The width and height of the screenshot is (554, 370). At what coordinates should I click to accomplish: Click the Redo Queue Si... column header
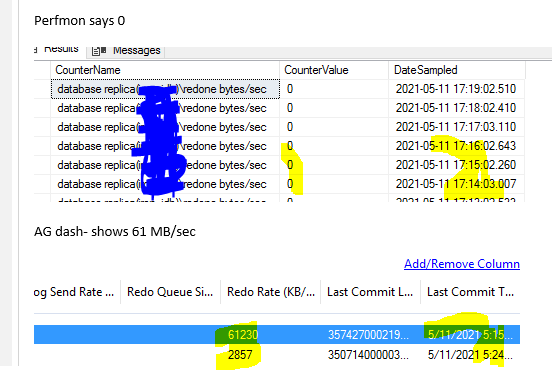(x=170, y=292)
